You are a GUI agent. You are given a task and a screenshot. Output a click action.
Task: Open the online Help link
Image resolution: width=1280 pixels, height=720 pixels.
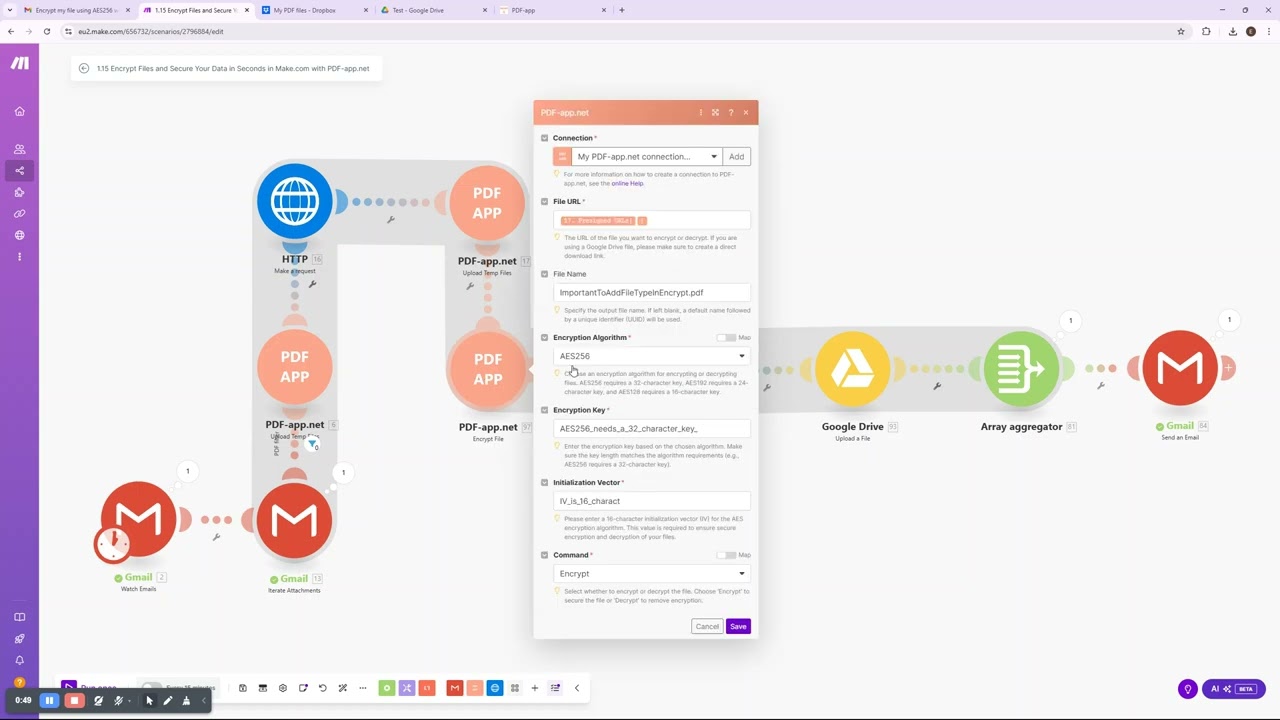(628, 183)
